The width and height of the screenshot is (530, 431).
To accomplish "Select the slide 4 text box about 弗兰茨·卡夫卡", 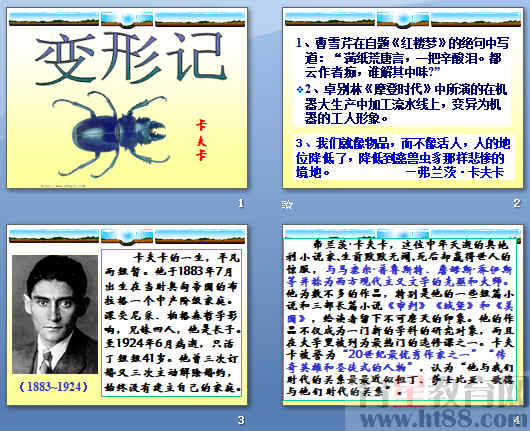I will coord(400,319).
